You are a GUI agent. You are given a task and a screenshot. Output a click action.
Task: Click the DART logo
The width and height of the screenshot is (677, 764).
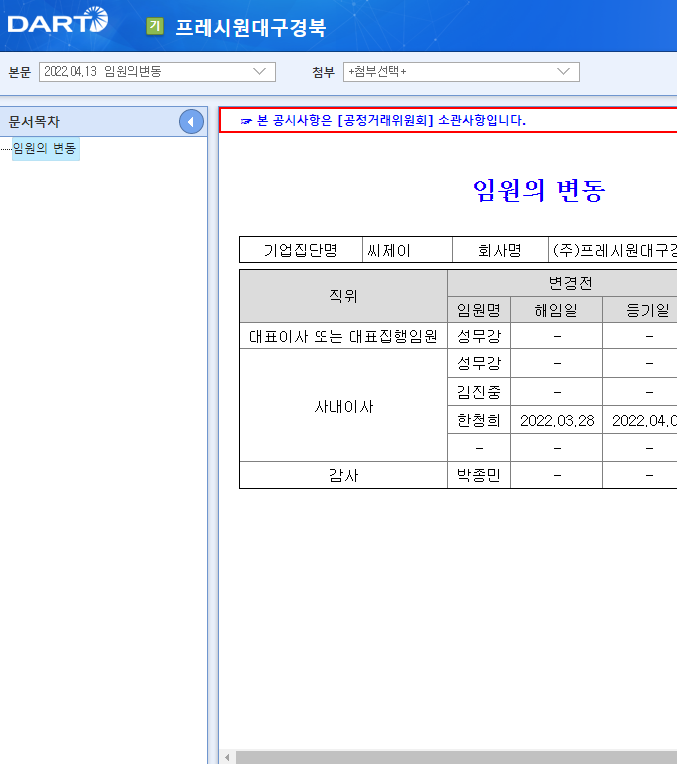pos(58,20)
